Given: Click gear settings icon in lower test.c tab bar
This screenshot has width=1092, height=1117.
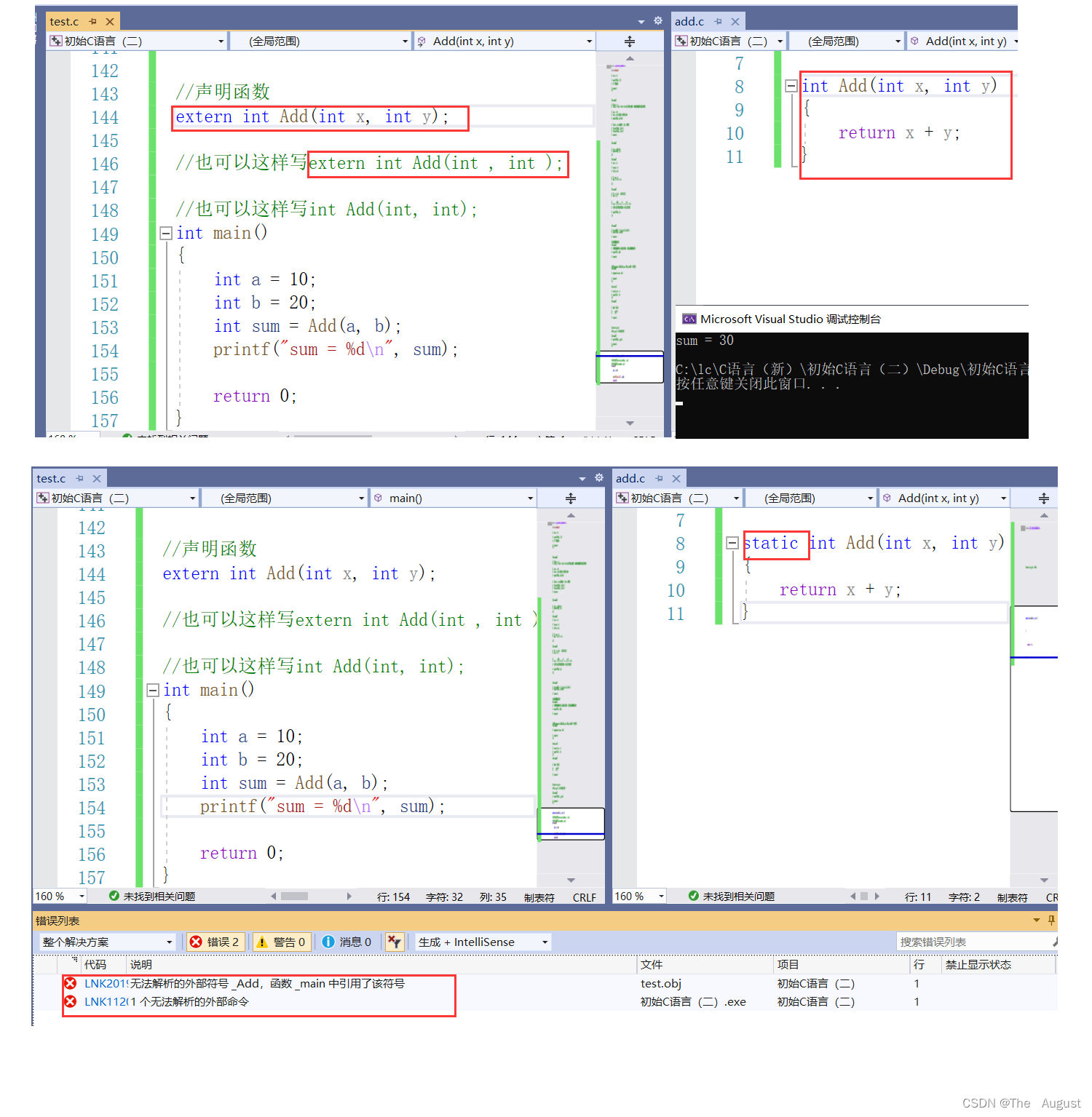Looking at the screenshot, I should click(x=599, y=478).
